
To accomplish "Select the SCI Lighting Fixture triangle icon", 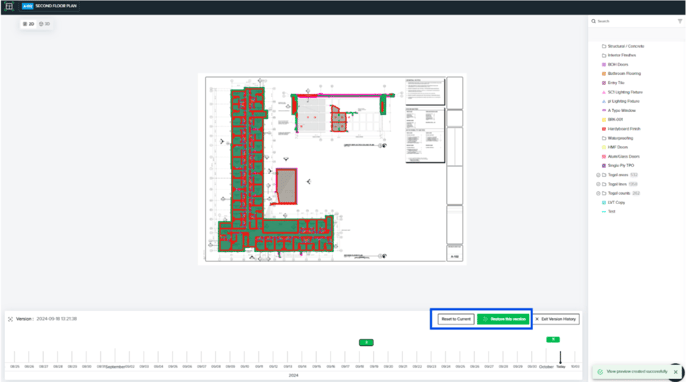I will point(604,92).
